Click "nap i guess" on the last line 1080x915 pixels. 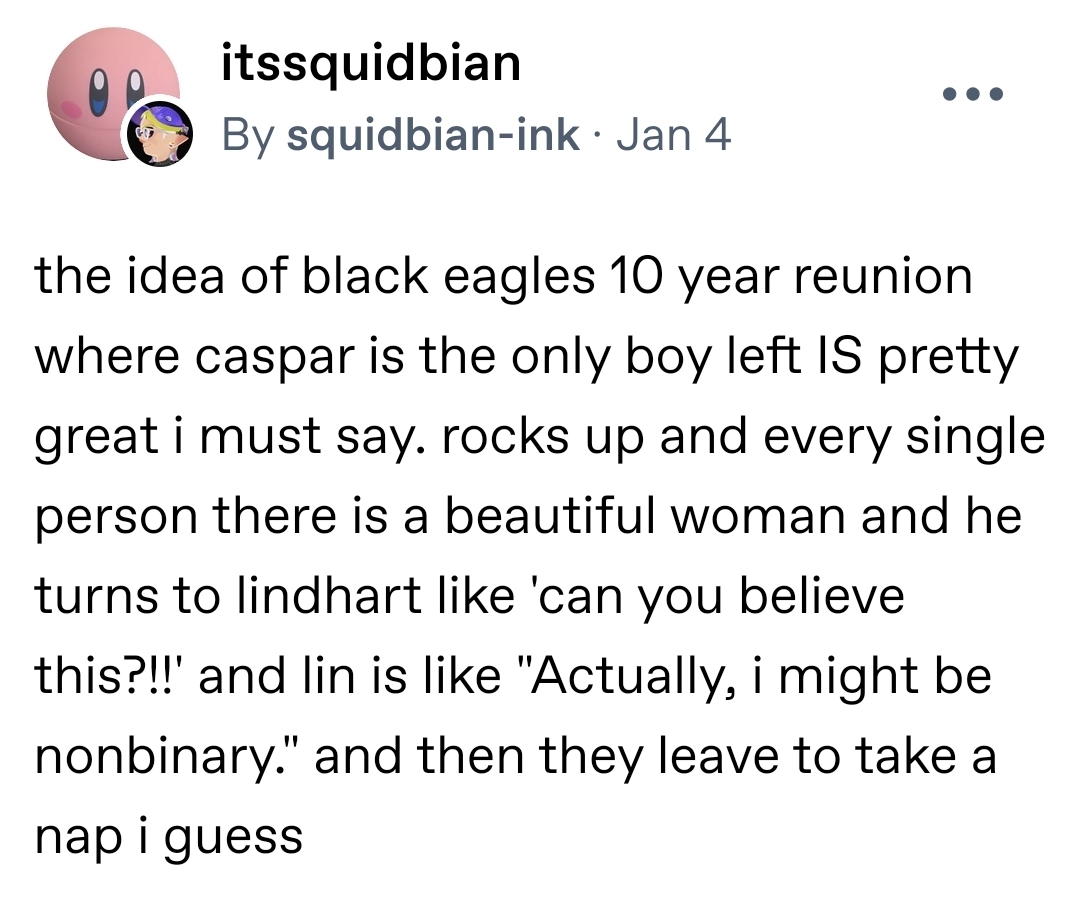169,837
